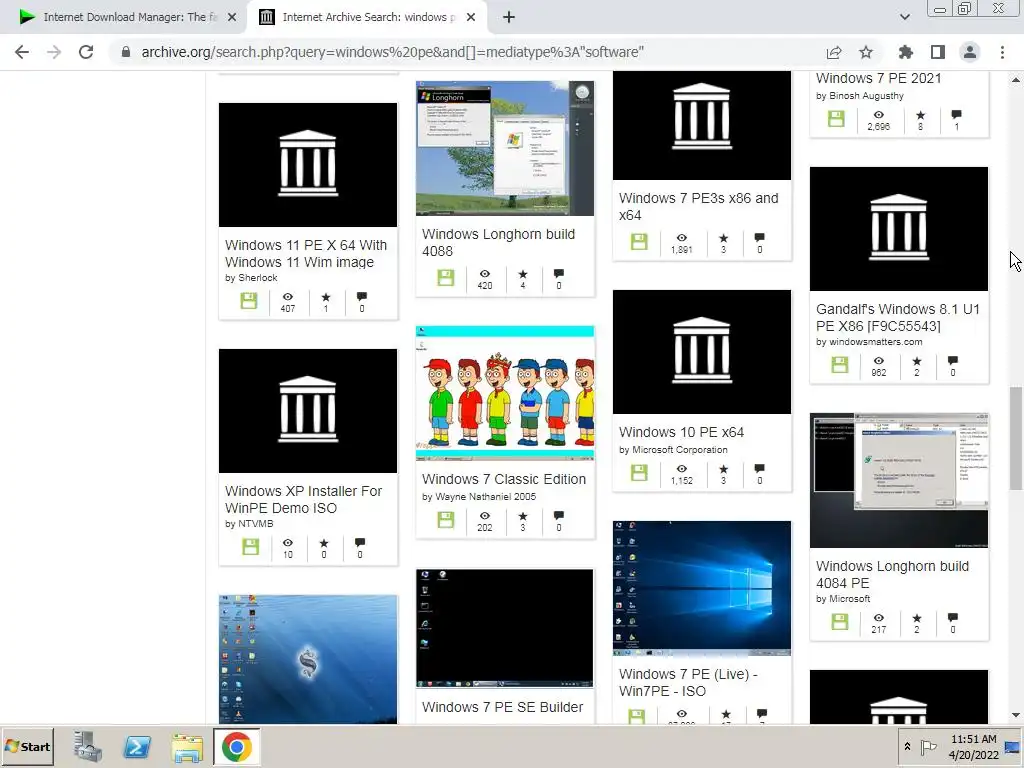Open Gandalf's Windows 8.1 U1 PE link

[897, 317]
